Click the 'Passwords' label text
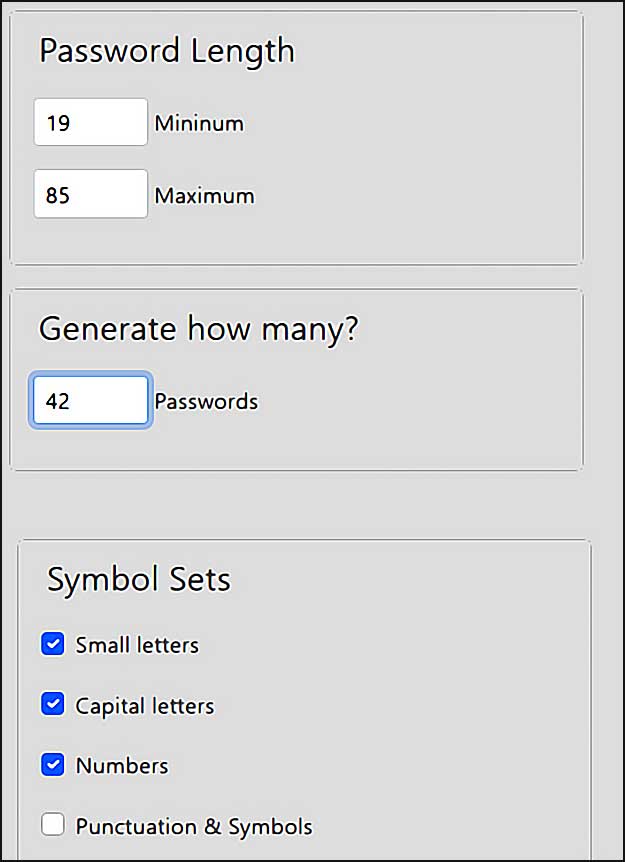 pos(206,401)
